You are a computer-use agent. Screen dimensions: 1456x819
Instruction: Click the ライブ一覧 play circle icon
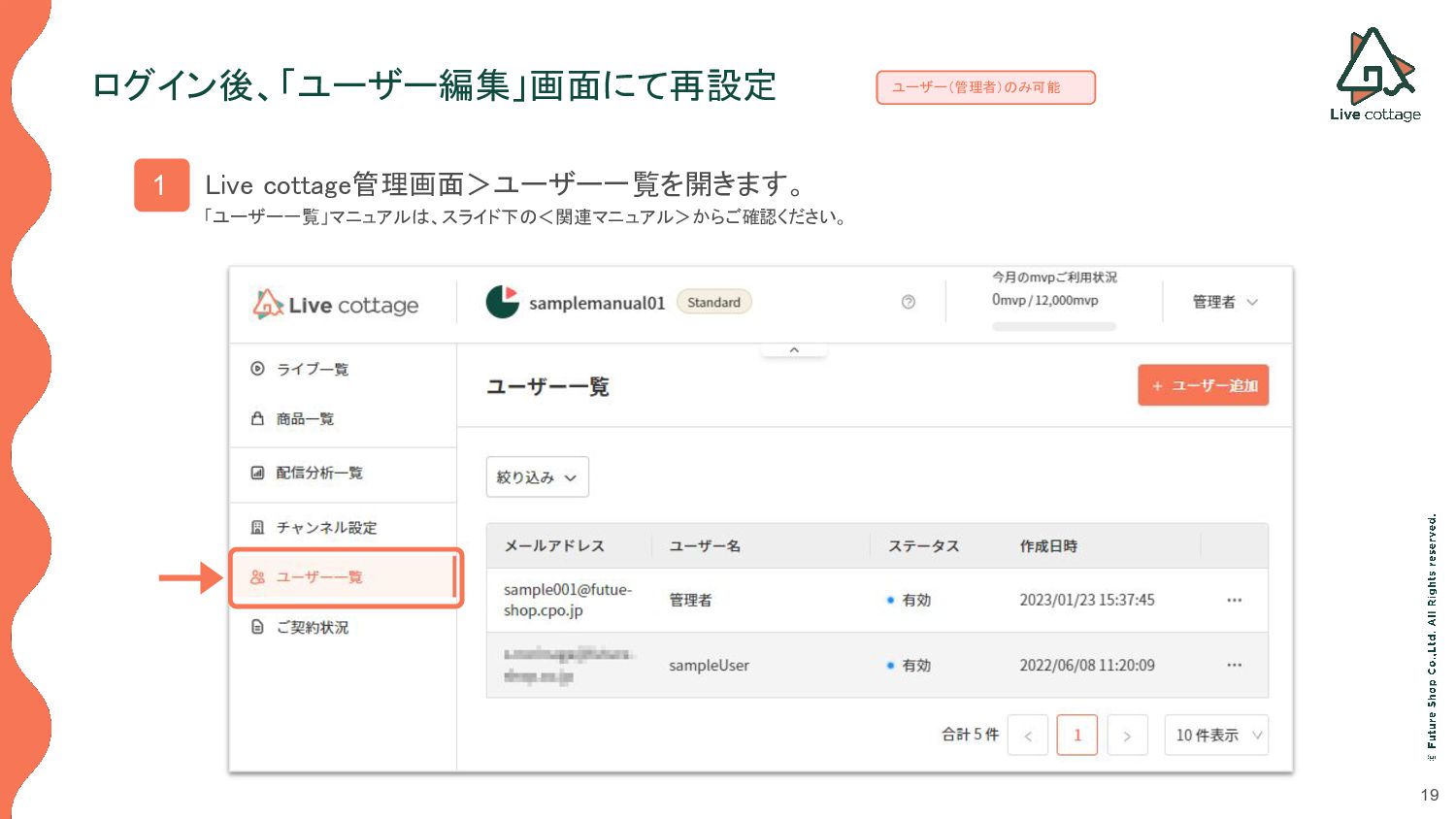click(x=257, y=369)
